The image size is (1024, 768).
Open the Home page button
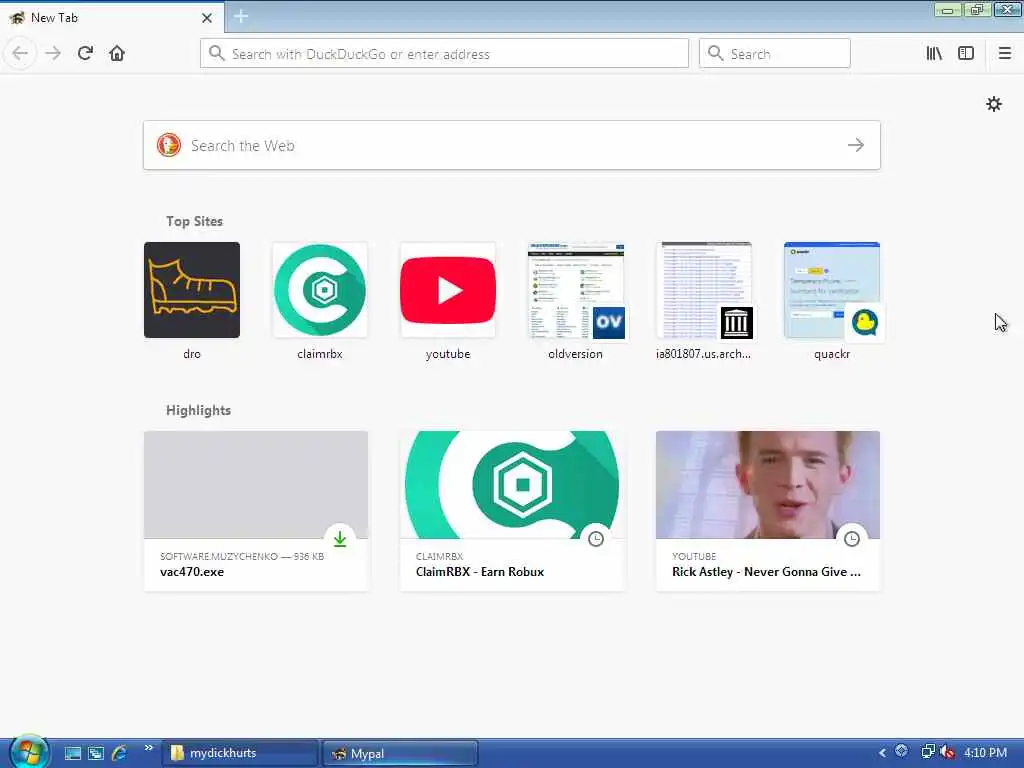click(117, 53)
